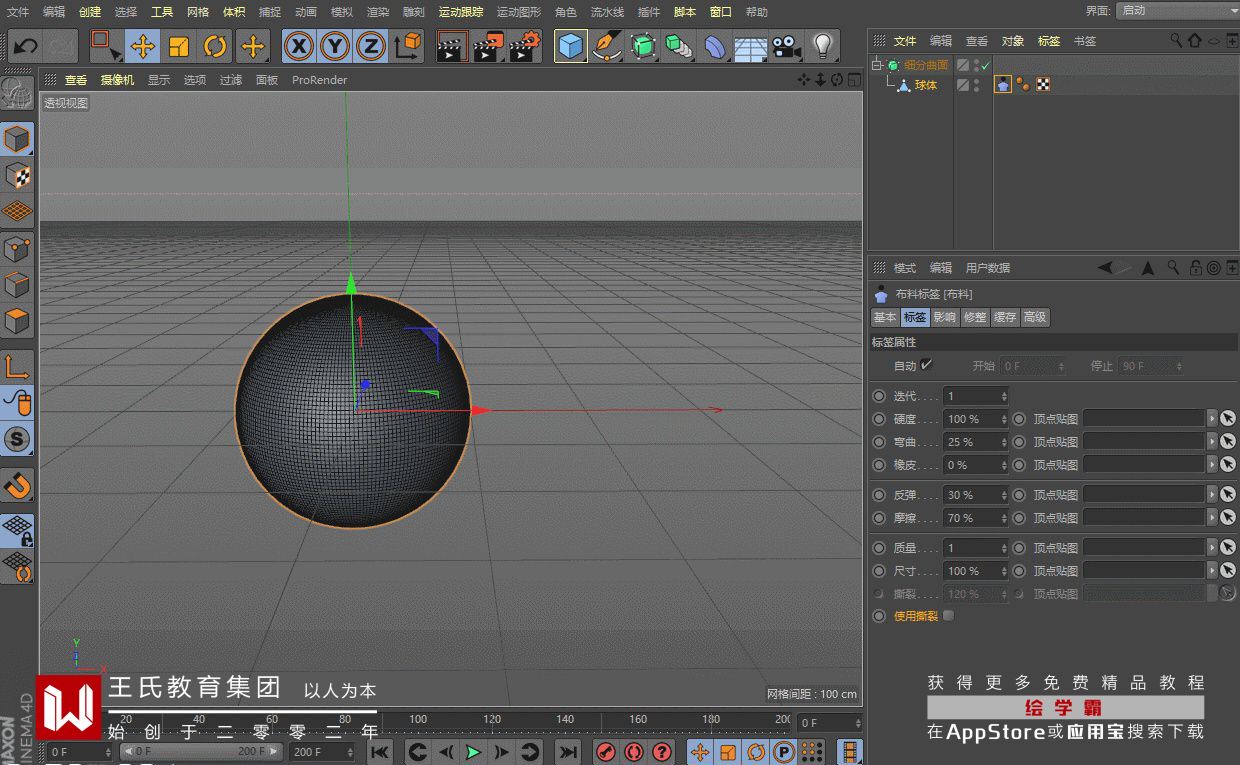
Task: Expand 硬度 vertex map arrow button
Action: tap(1213, 419)
